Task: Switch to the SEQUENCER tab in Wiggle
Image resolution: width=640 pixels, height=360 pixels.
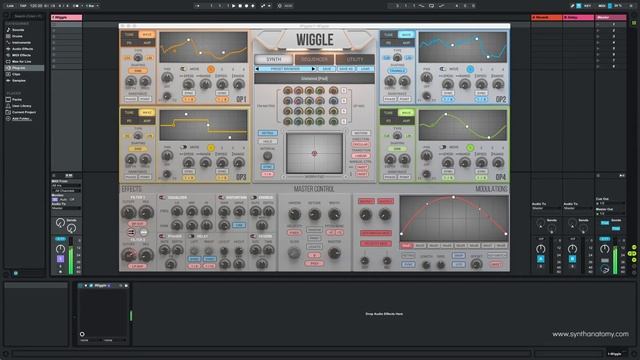Action: click(314, 59)
